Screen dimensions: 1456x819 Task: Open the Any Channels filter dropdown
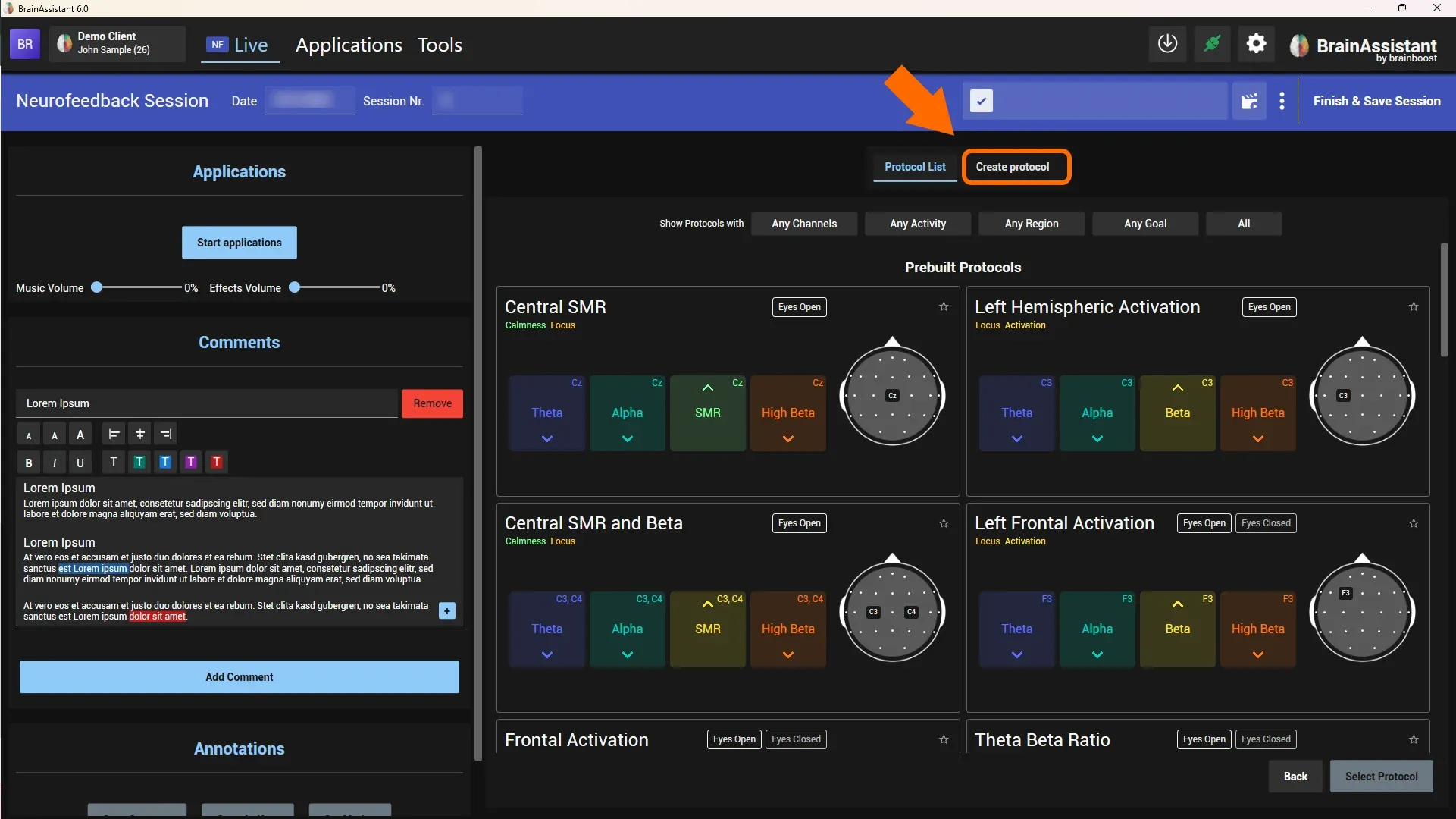(804, 224)
